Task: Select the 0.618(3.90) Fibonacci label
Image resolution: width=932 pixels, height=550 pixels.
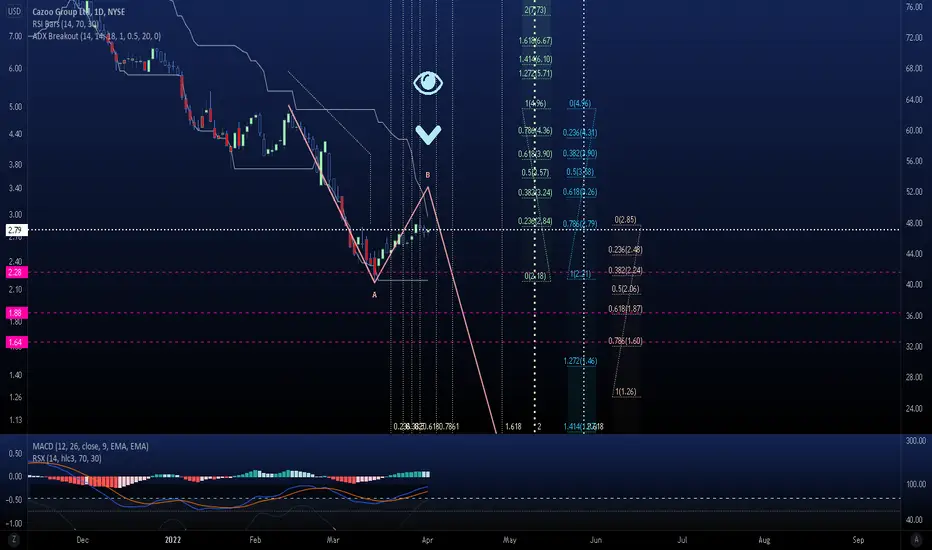Action: pos(535,153)
